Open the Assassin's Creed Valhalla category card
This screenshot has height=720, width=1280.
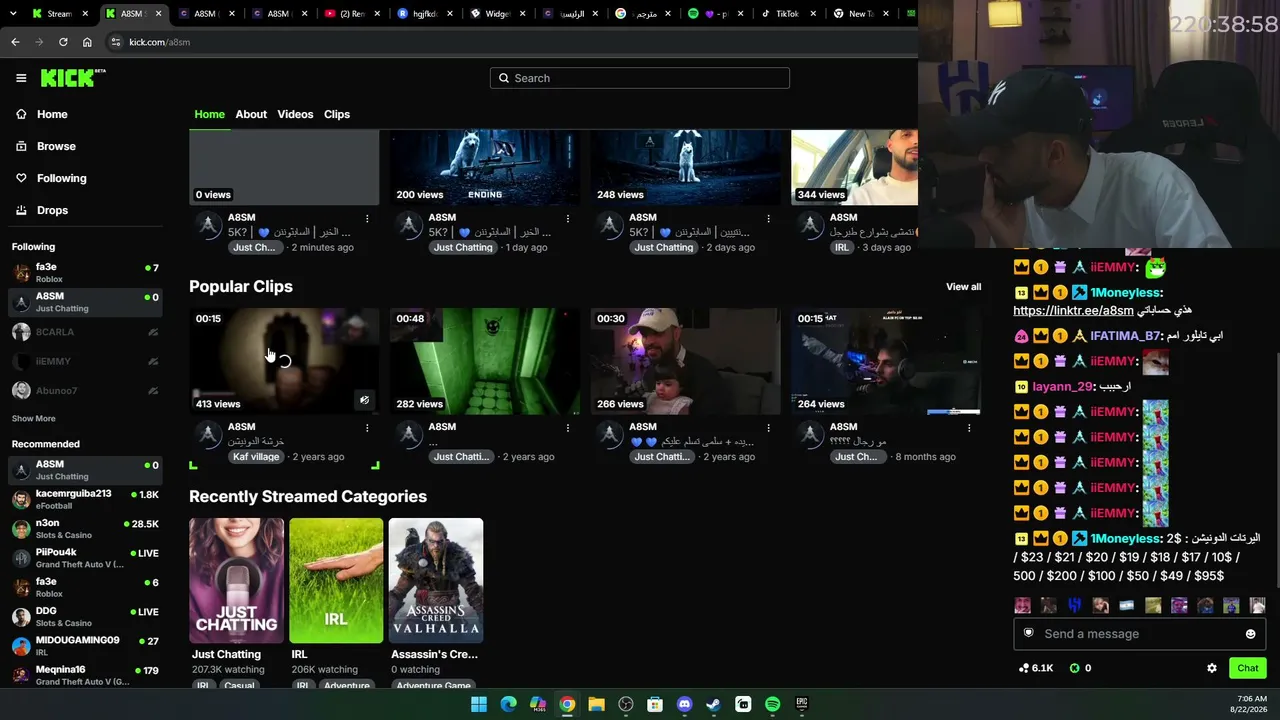tap(436, 580)
